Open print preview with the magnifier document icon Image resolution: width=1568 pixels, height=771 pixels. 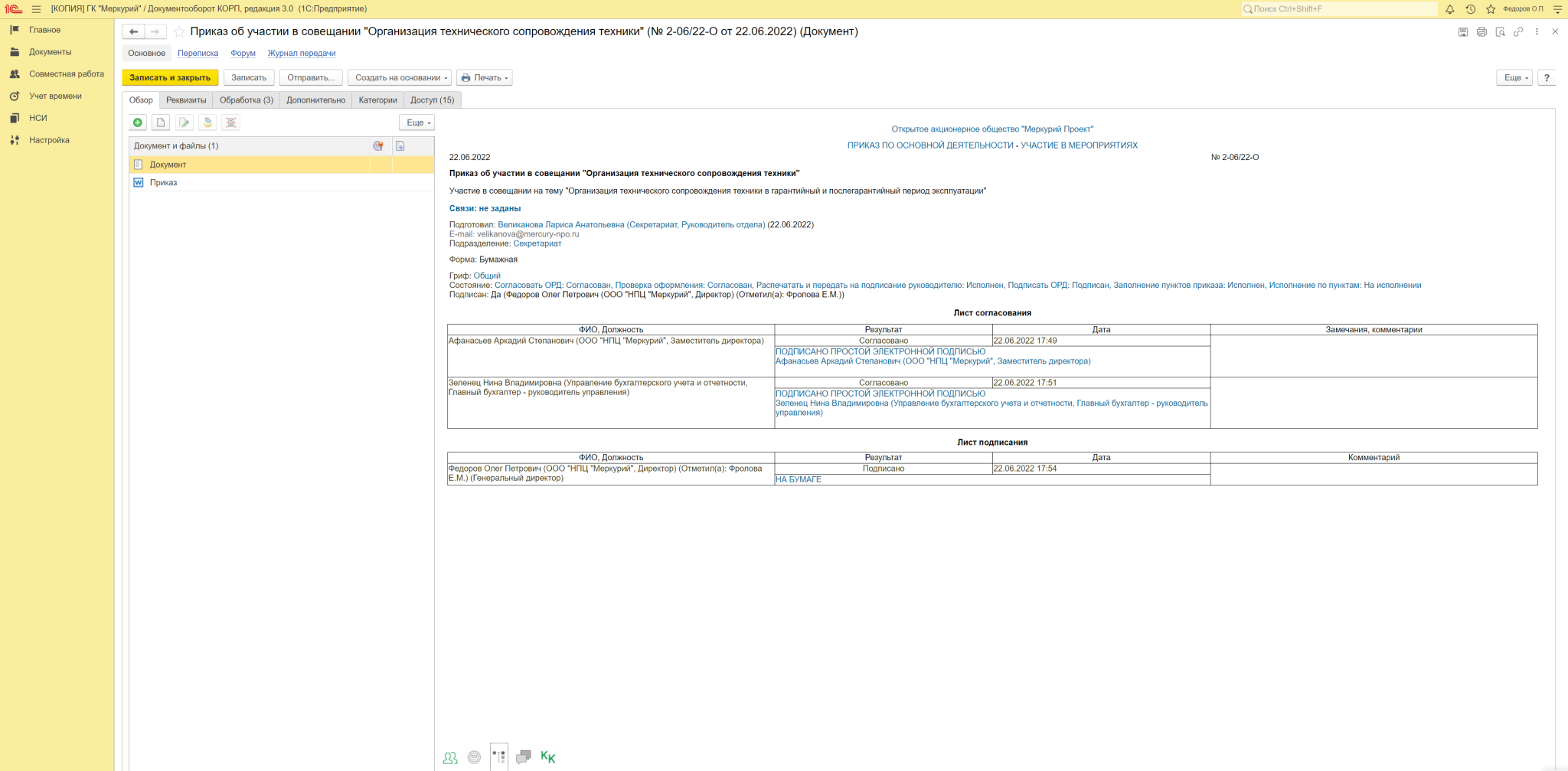coord(1501,32)
